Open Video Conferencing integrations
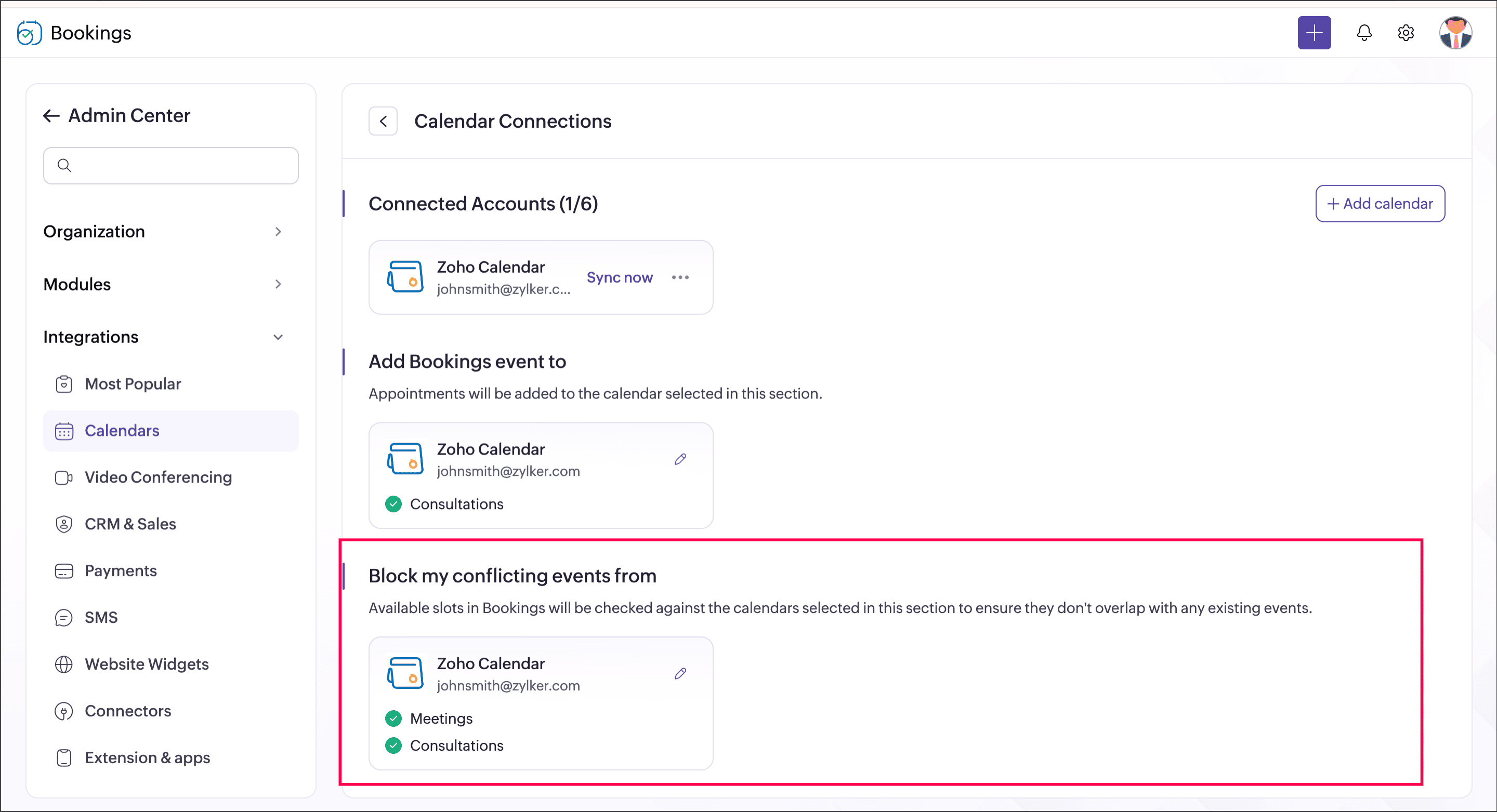1497x812 pixels. tap(171, 477)
